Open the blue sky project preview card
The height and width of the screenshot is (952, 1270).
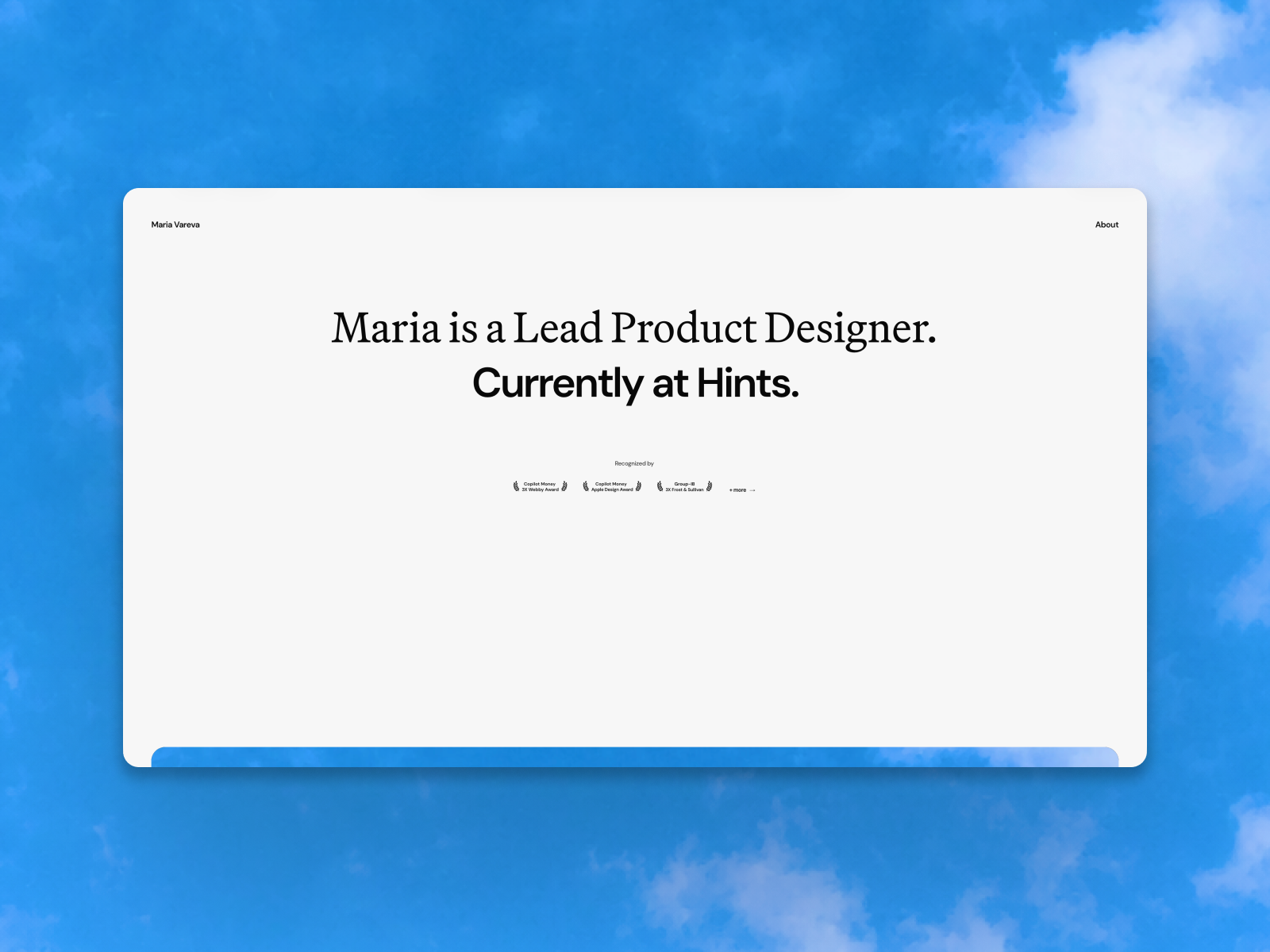635,757
